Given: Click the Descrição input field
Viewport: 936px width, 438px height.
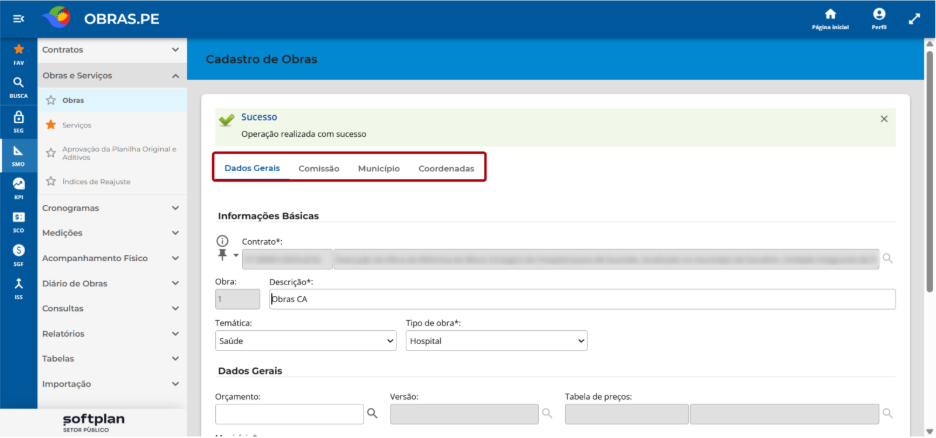Looking at the screenshot, I should 582,300.
